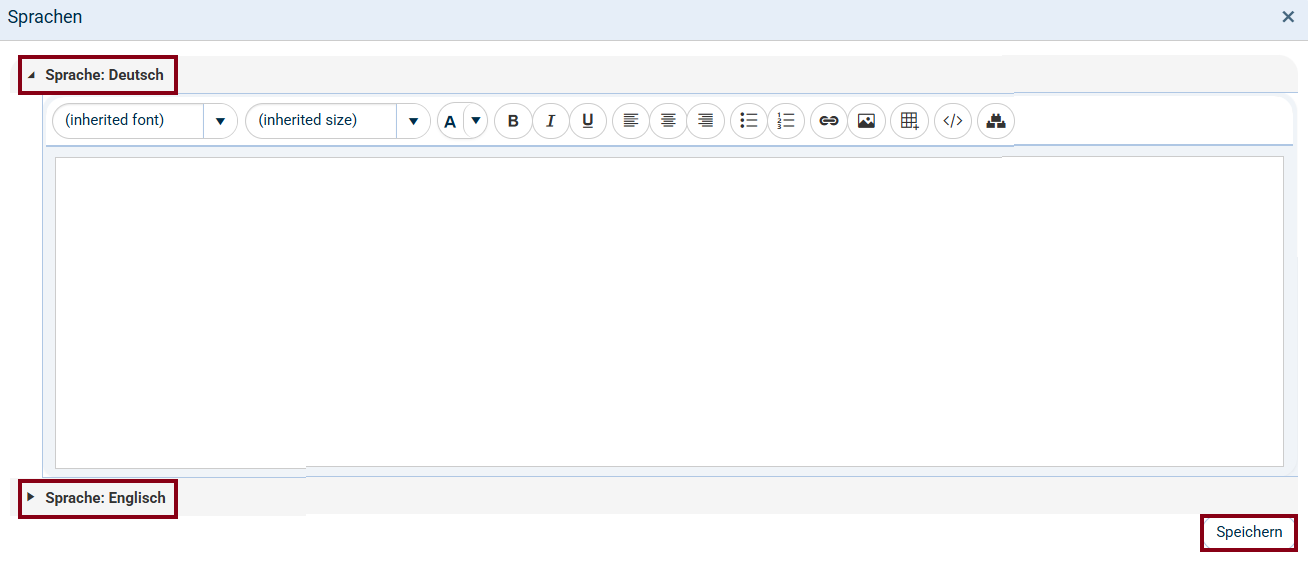Click the Speichern button

(1249, 532)
